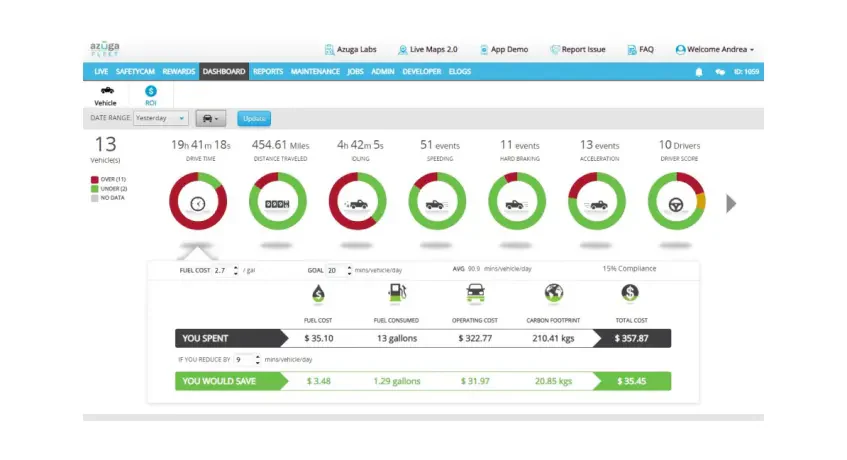
Task: Select the DASHBOARD tab
Action: [x=224, y=71]
